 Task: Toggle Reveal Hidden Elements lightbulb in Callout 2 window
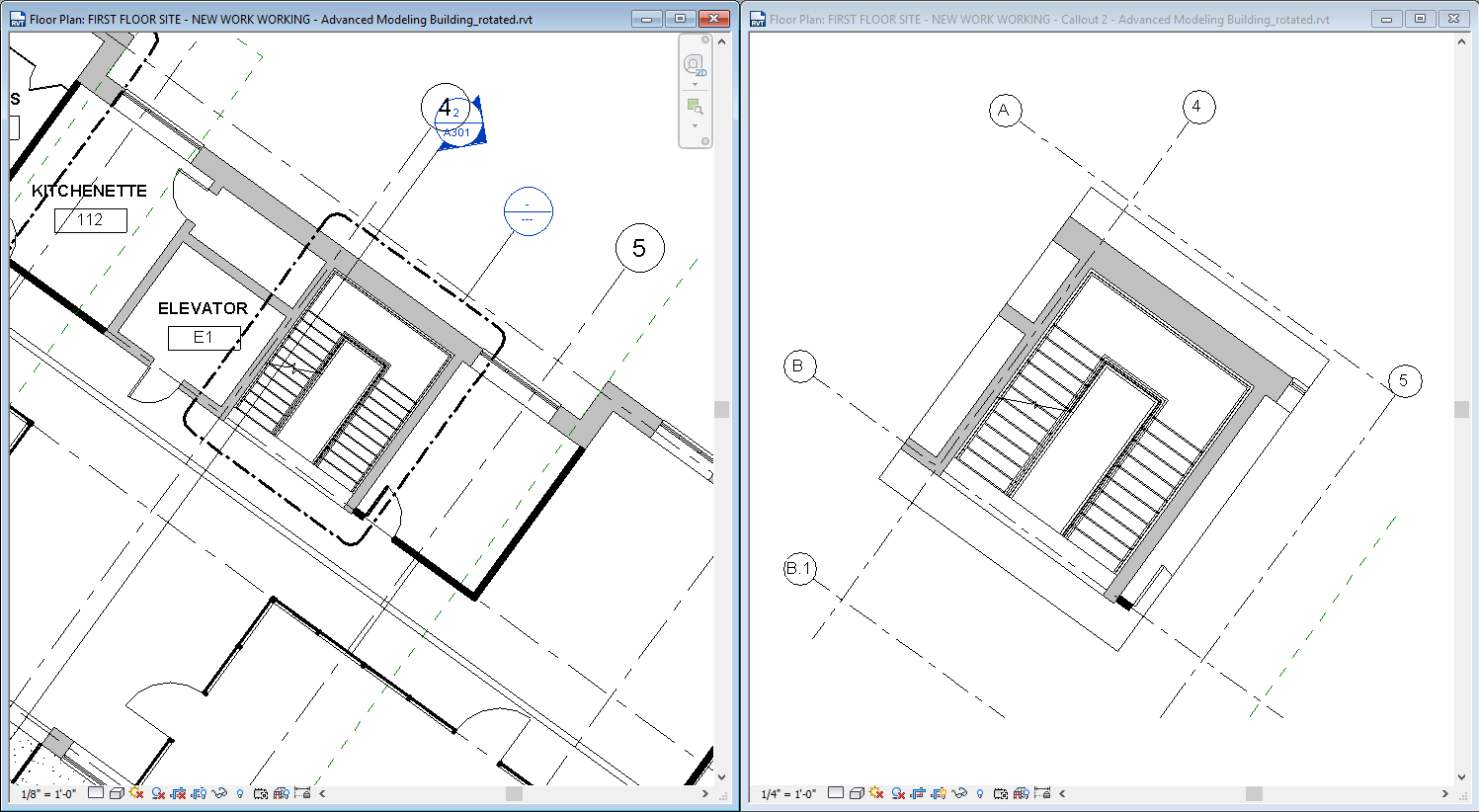980,793
